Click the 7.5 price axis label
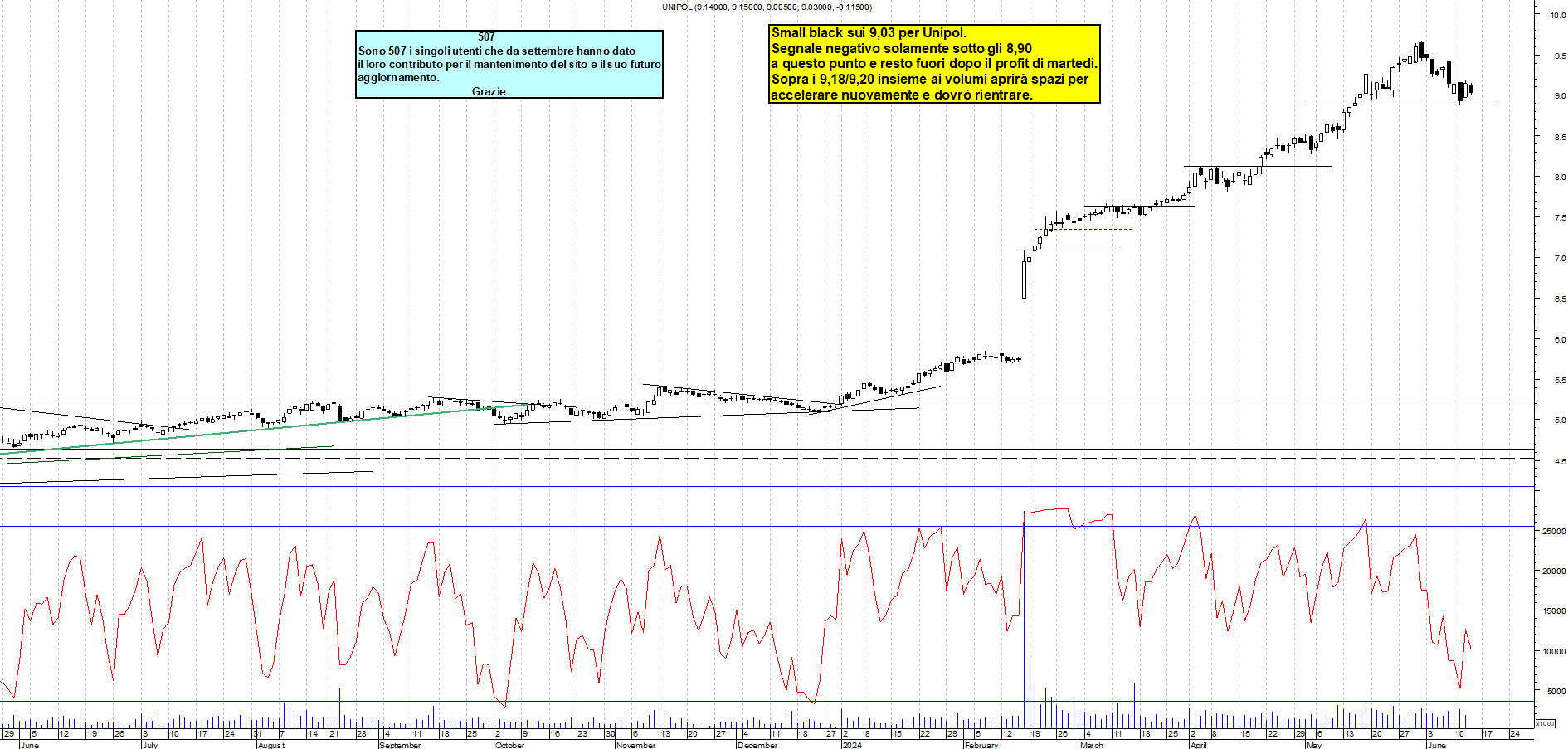The height and width of the screenshot is (749, 1568). pos(1560,218)
